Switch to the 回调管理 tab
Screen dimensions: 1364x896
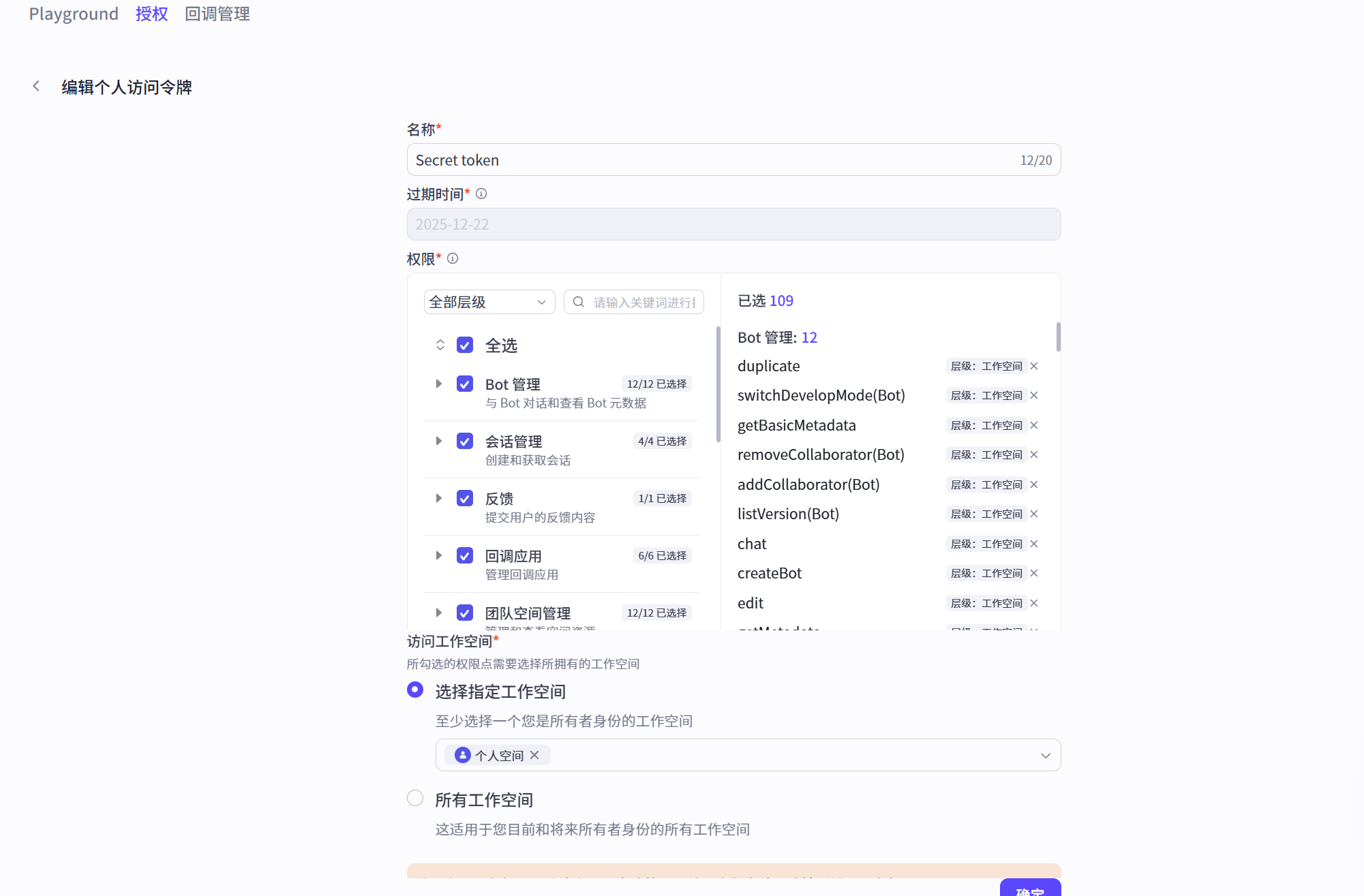tap(217, 14)
